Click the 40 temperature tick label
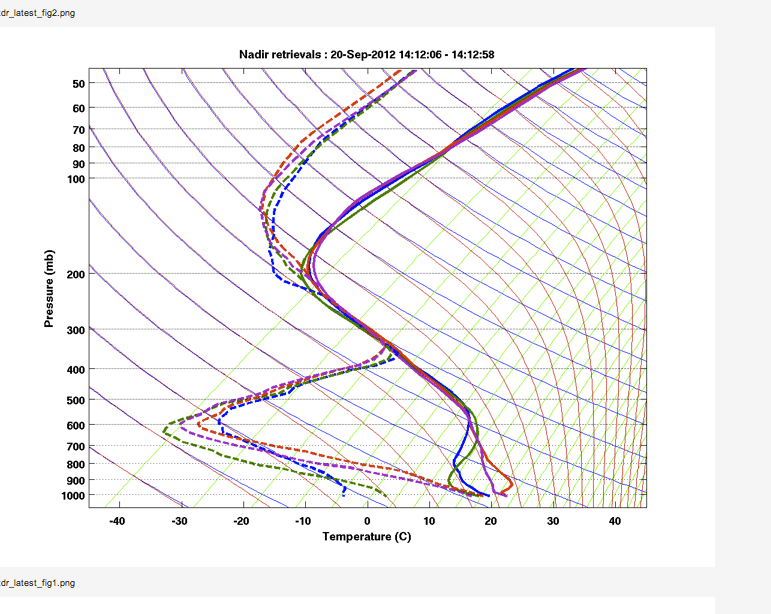Screen dimensions: 771x614 pos(615,521)
